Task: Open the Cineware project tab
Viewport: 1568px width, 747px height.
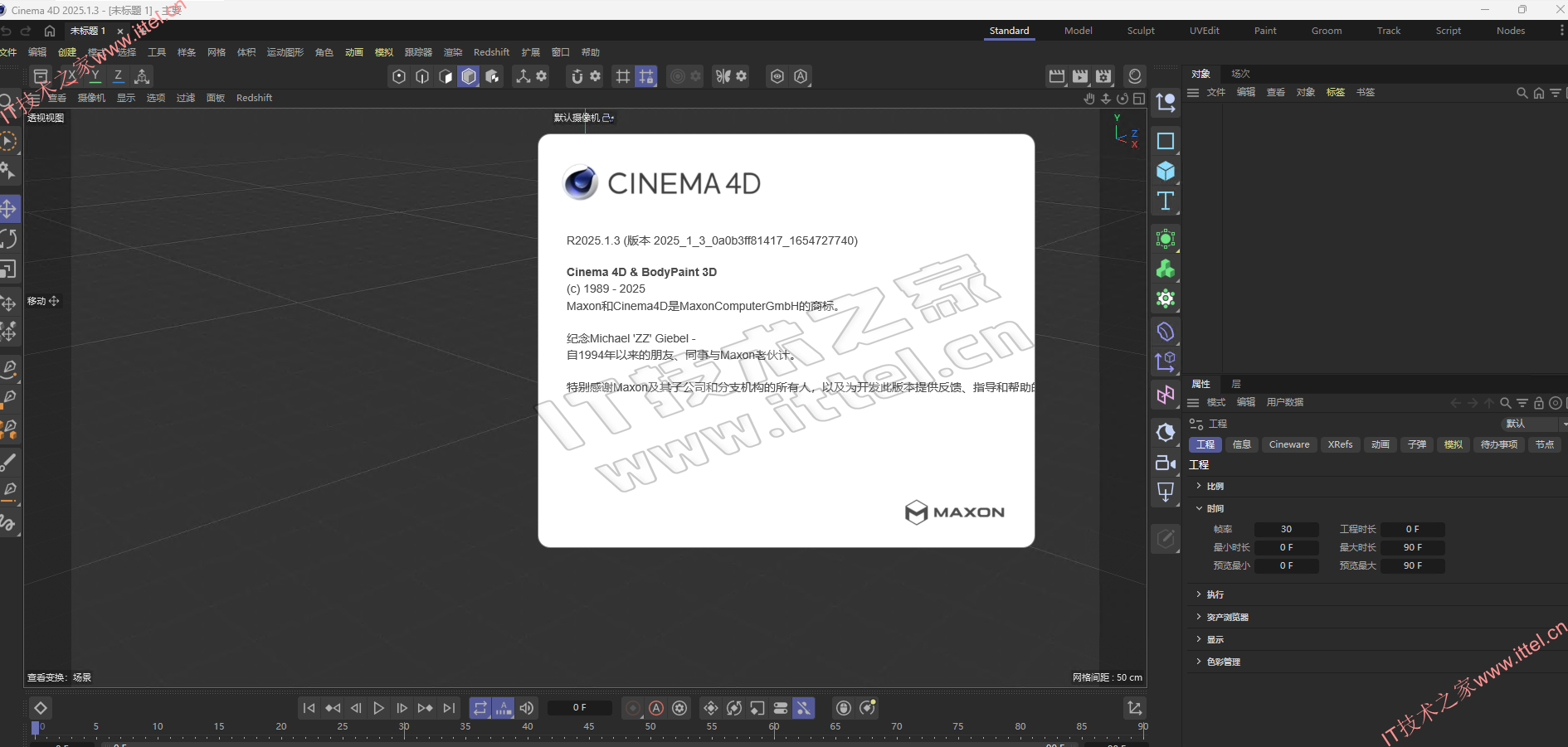Action: [x=1289, y=445]
